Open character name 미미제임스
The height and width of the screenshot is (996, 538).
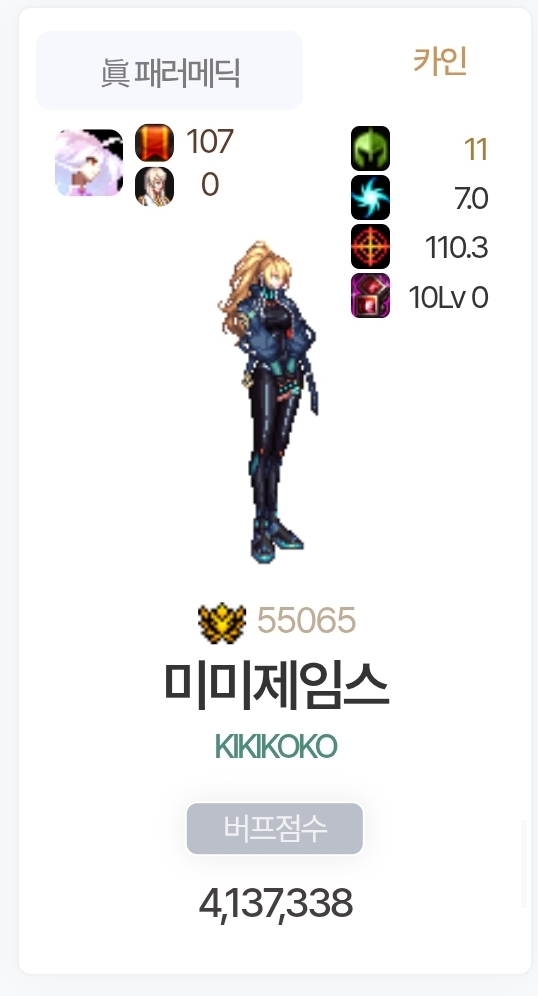pyautogui.click(x=276, y=686)
